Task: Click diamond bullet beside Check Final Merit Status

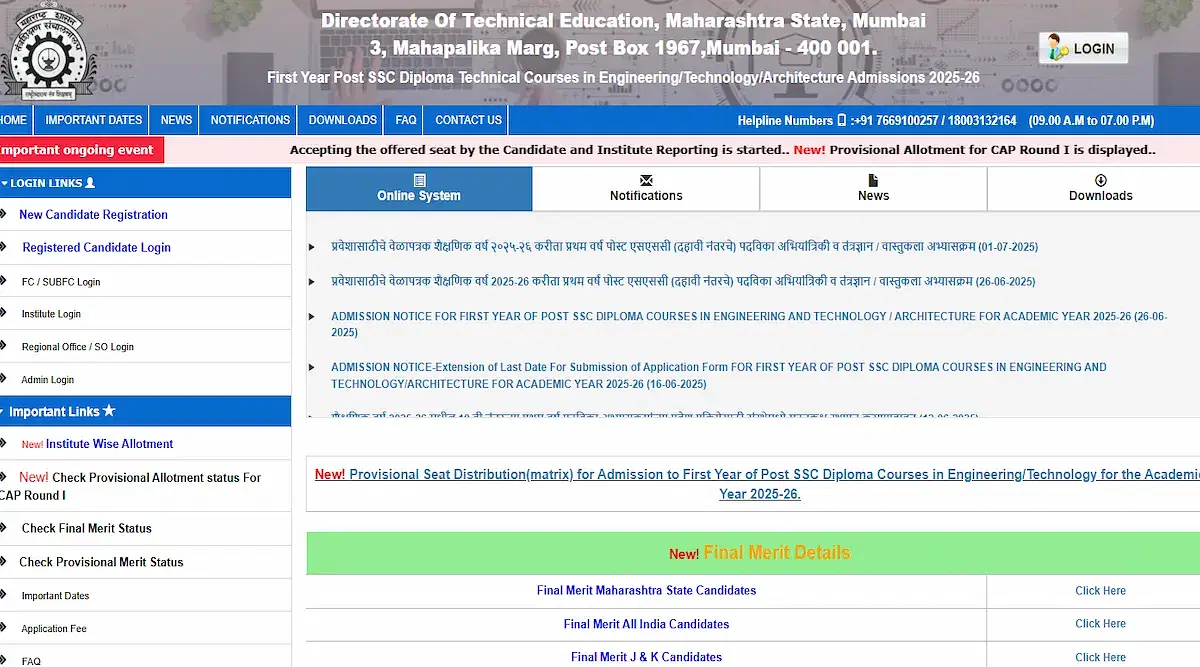Action: [4, 528]
